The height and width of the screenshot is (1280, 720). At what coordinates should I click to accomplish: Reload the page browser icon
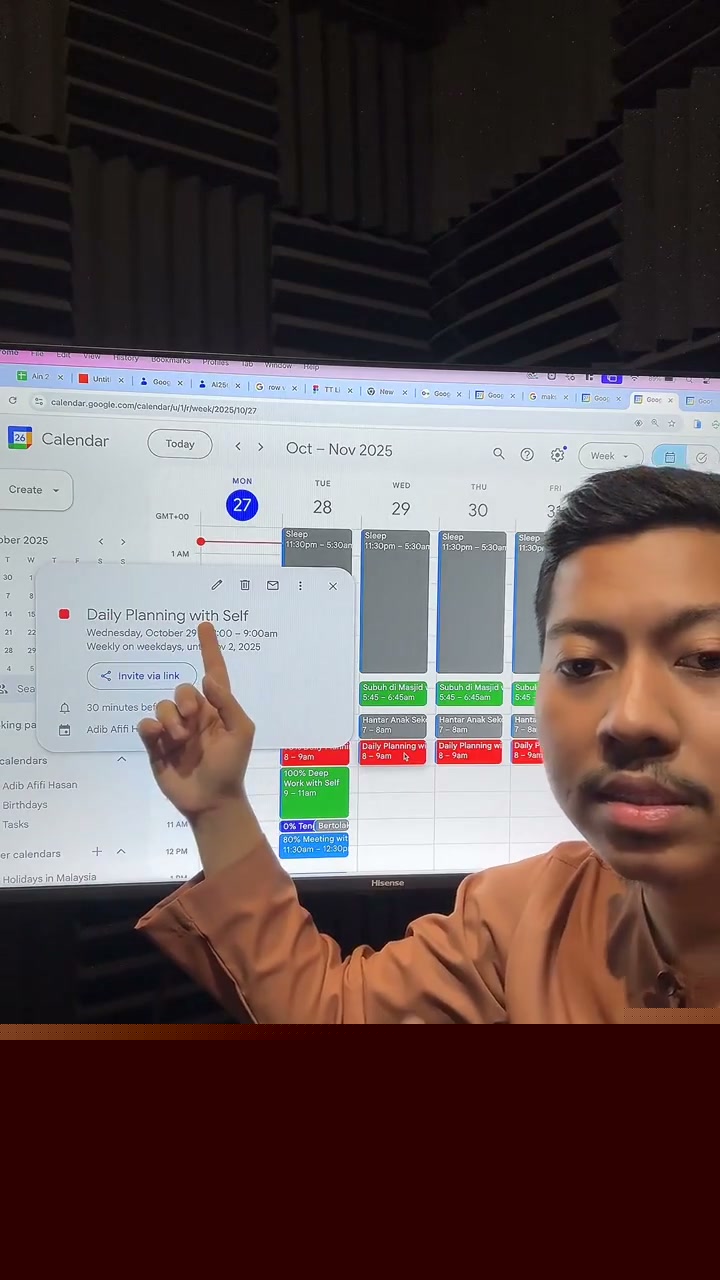pyautogui.click(x=12, y=401)
